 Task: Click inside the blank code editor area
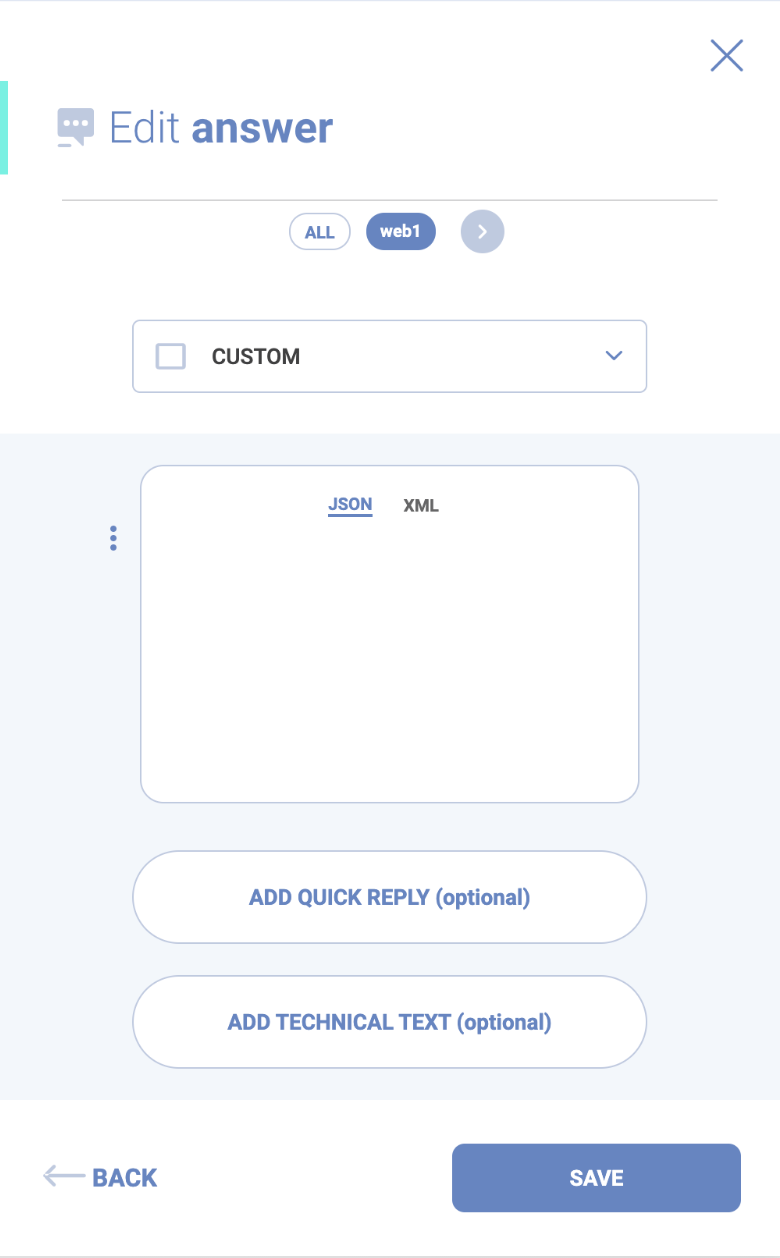[x=389, y=660]
